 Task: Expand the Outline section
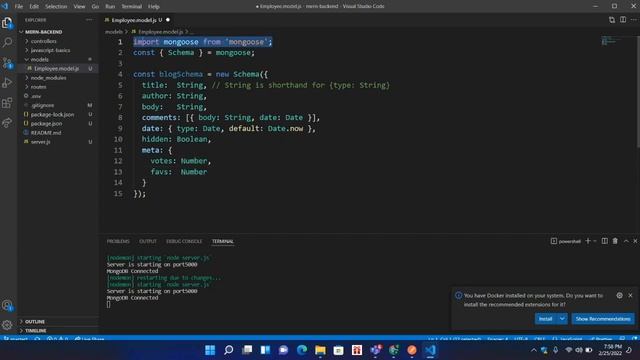tap(35, 322)
